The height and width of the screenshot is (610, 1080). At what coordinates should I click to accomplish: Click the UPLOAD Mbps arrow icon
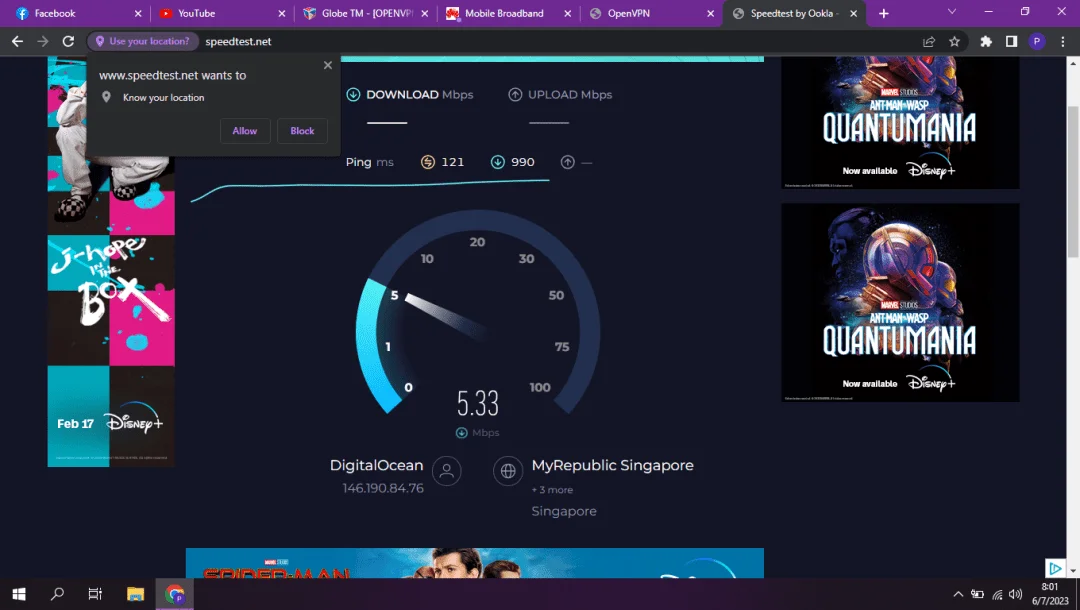pos(515,94)
